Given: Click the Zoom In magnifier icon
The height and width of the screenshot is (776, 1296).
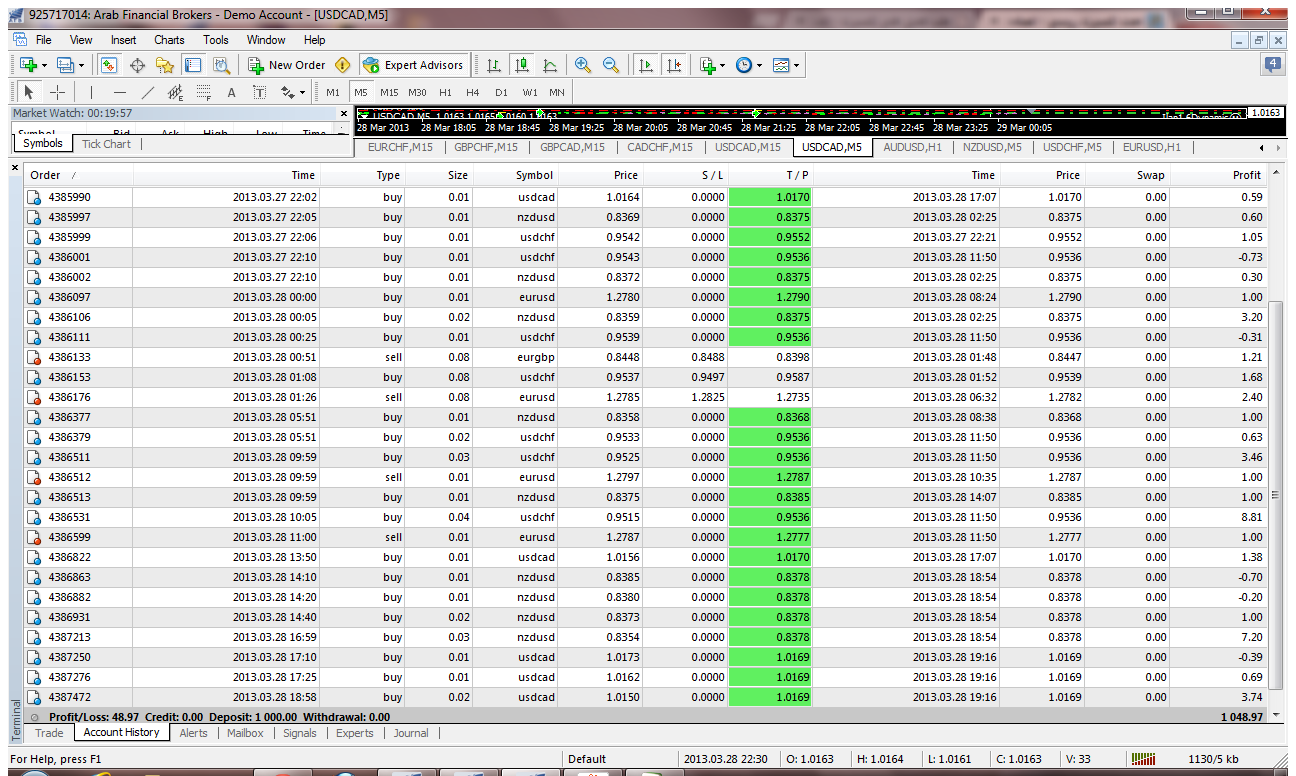Looking at the screenshot, I should [x=583, y=65].
